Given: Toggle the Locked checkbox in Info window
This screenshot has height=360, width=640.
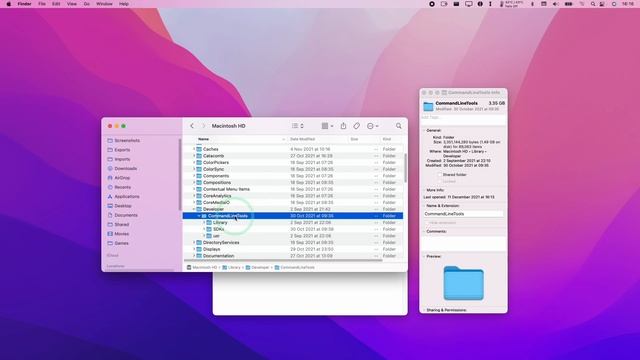Looking at the screenshot, I should [x=440, y=181].
